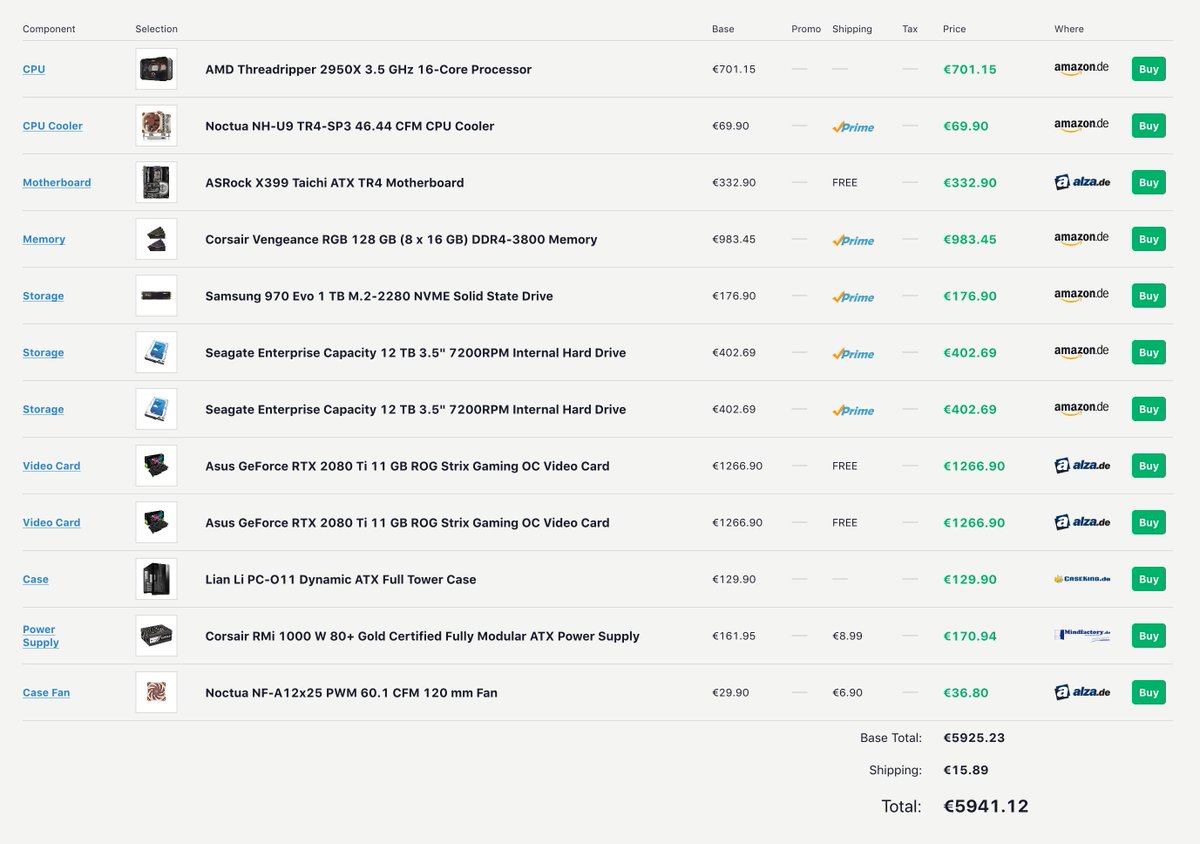
Task: Click the €6.90 shipping cost
Action: tap(847, 692)
